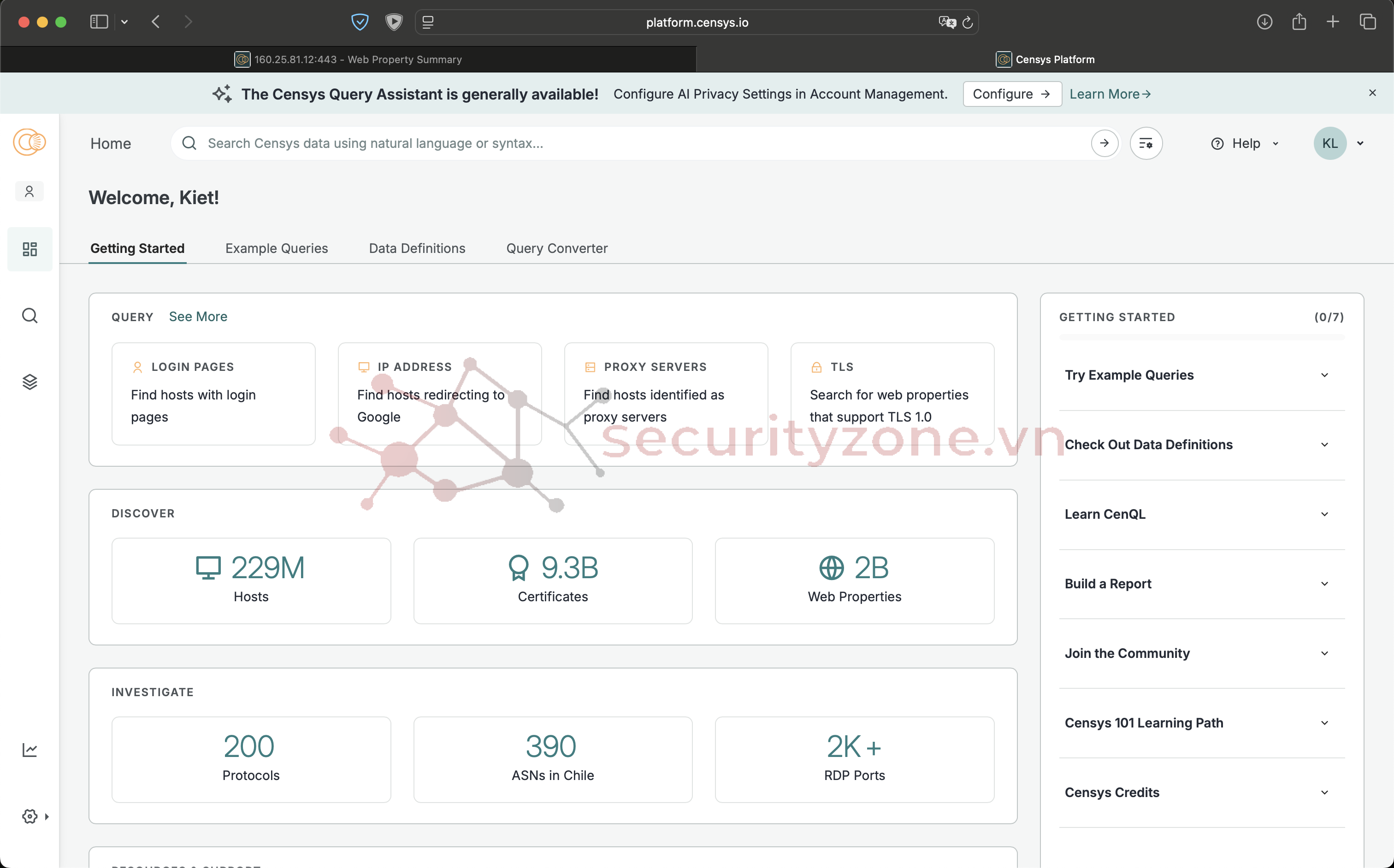Switch to Query Converter tab

[556, 248]
